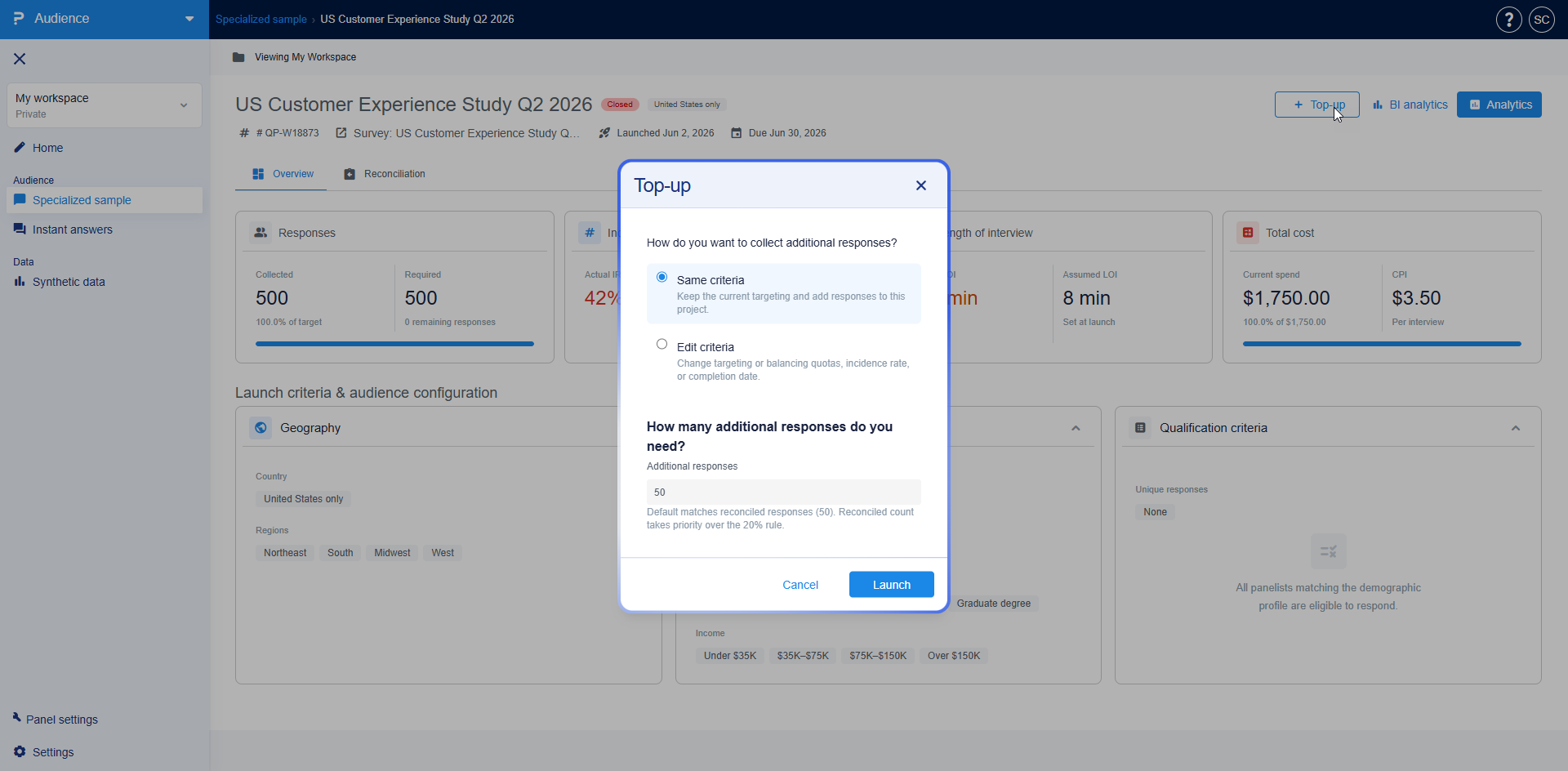Click the None unique responses chip
The height and width of the screenshot is (771, 1568).
[1155, 512]
